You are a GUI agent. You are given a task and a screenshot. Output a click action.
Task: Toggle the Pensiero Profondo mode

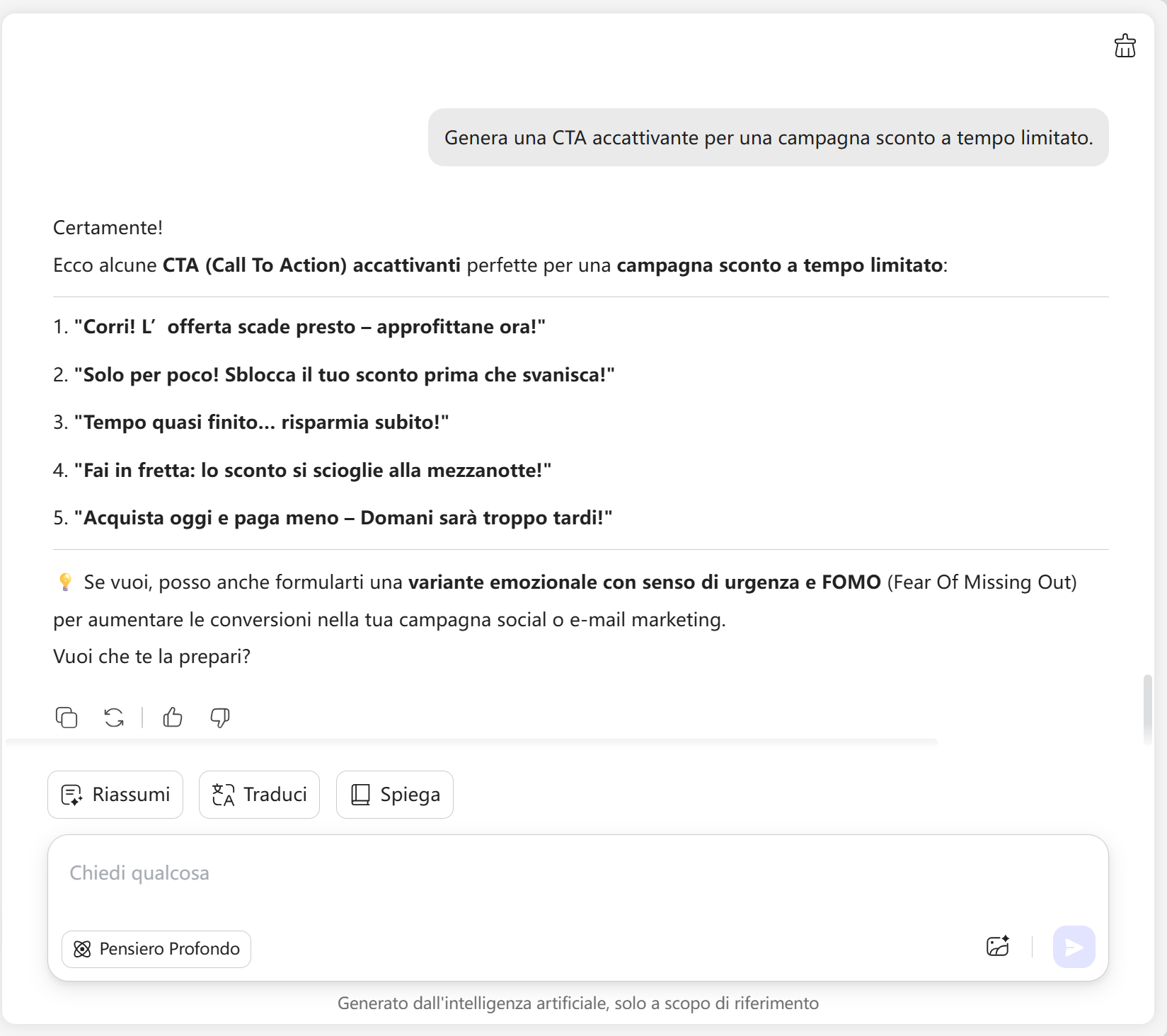(156, 949)
